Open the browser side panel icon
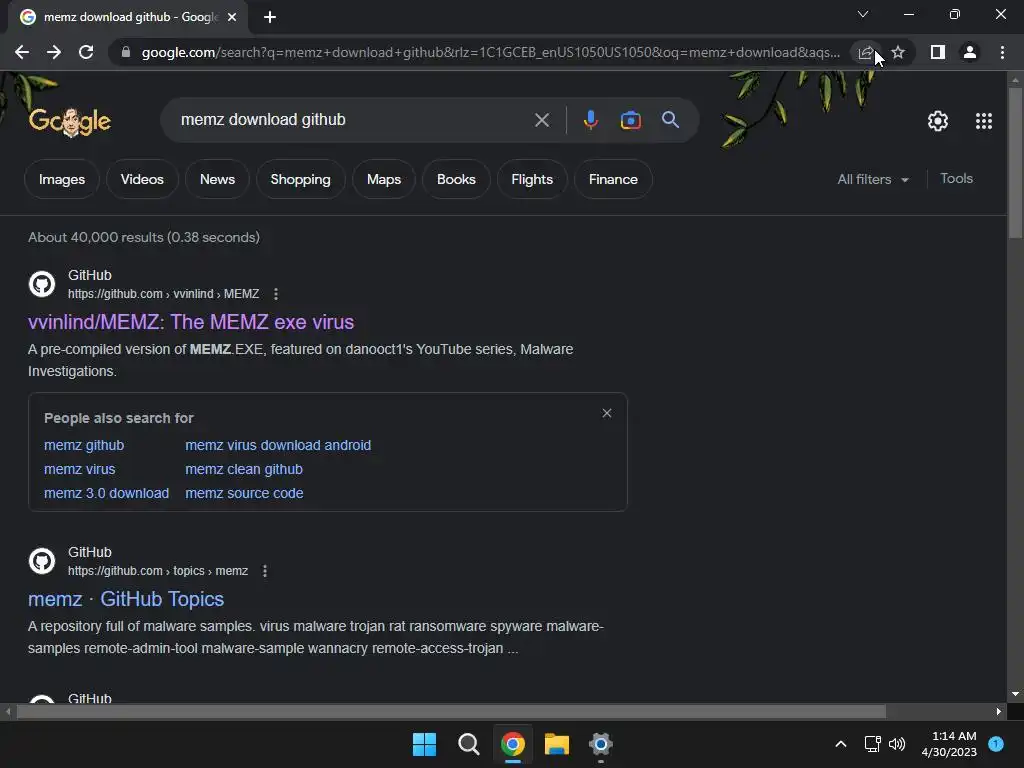The image size is (1024, 768). click(938, 52)
